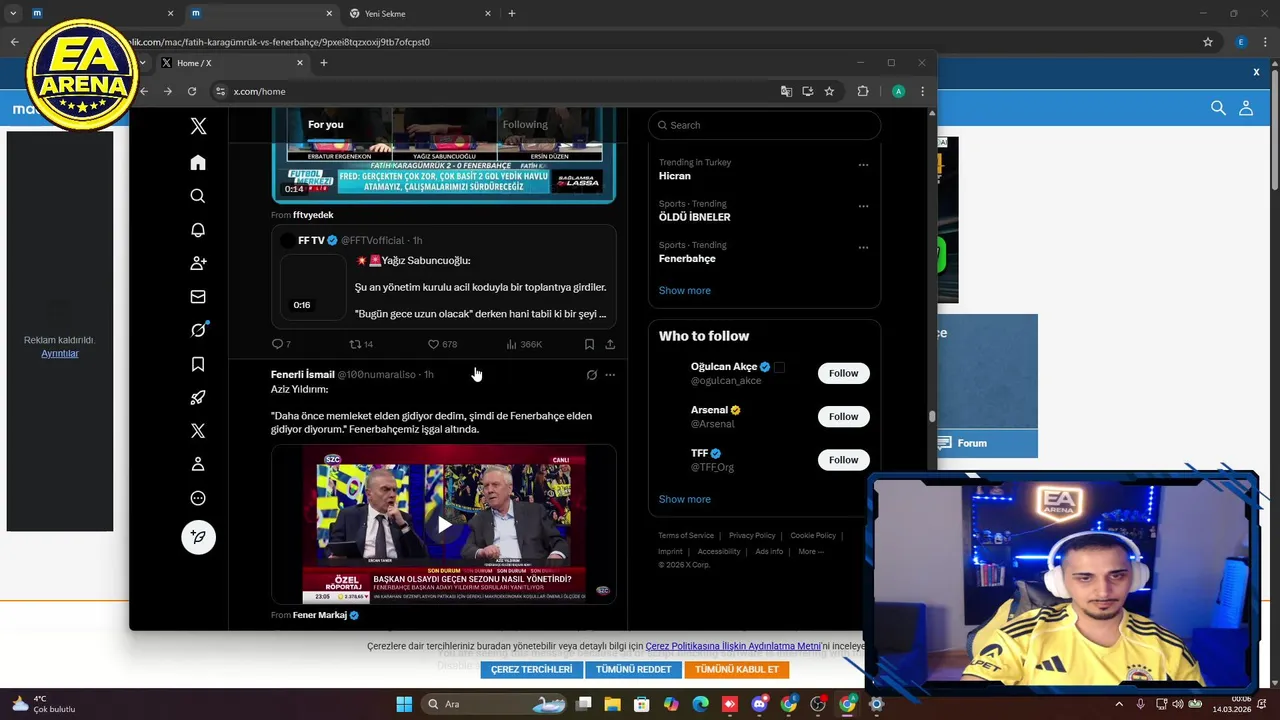Click TÜMÜNÜ KABUL ET button

click(737, 670)
